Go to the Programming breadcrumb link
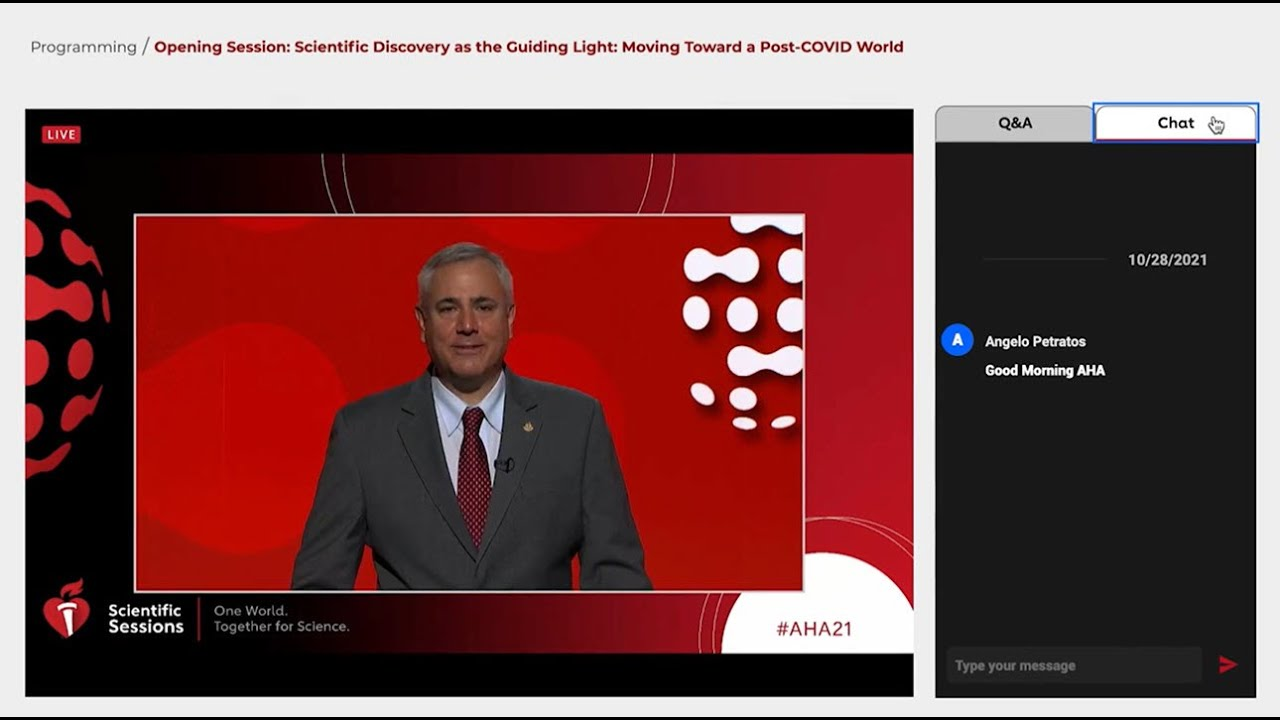 tap(83, 47)
